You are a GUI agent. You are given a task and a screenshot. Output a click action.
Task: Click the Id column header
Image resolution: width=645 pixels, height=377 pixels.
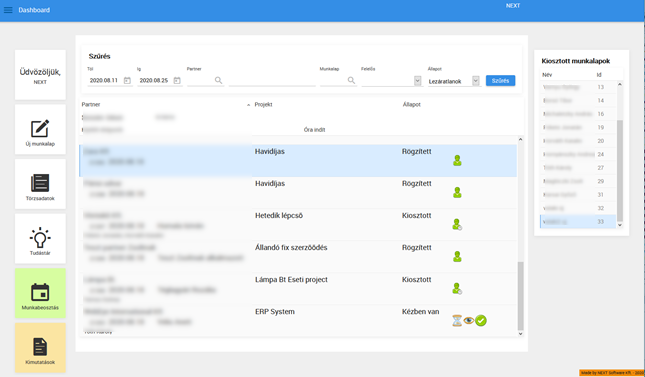(599, 75)
